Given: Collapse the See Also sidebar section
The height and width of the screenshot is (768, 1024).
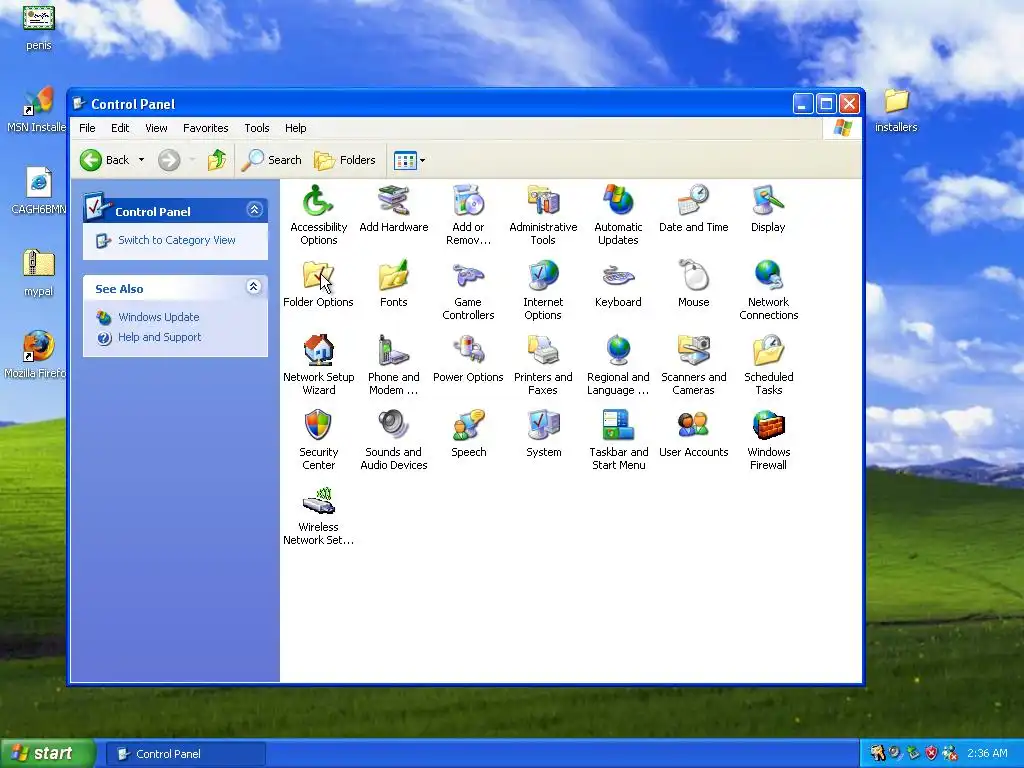Looking at the screenshot, I should coord(254,287).
